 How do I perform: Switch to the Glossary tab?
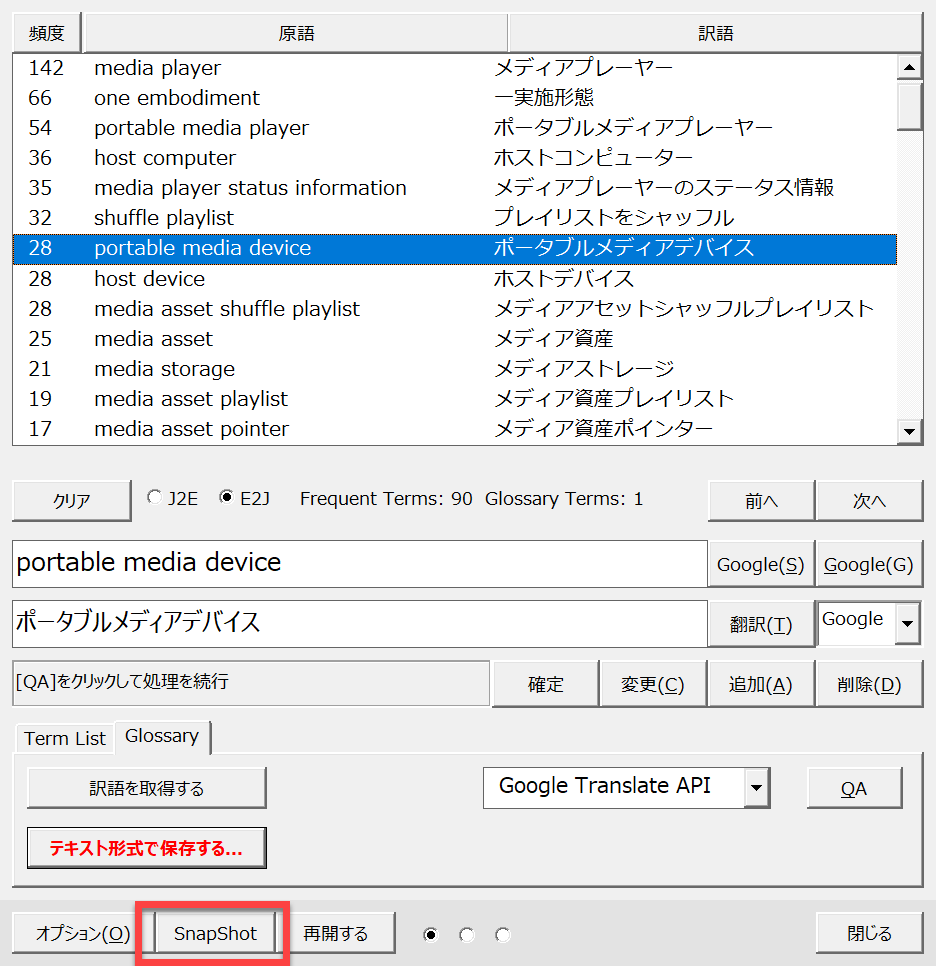coord(162,736)
